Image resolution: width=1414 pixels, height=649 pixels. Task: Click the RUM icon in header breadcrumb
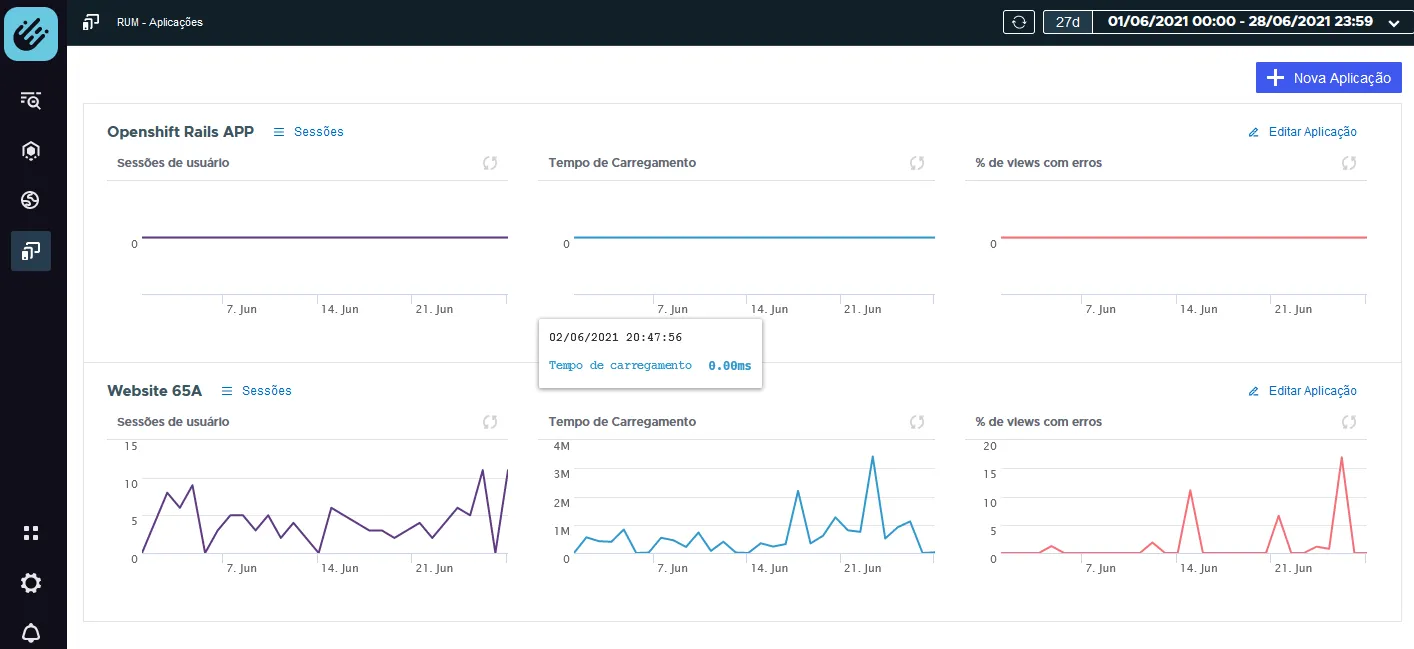(x=92, y=22)
